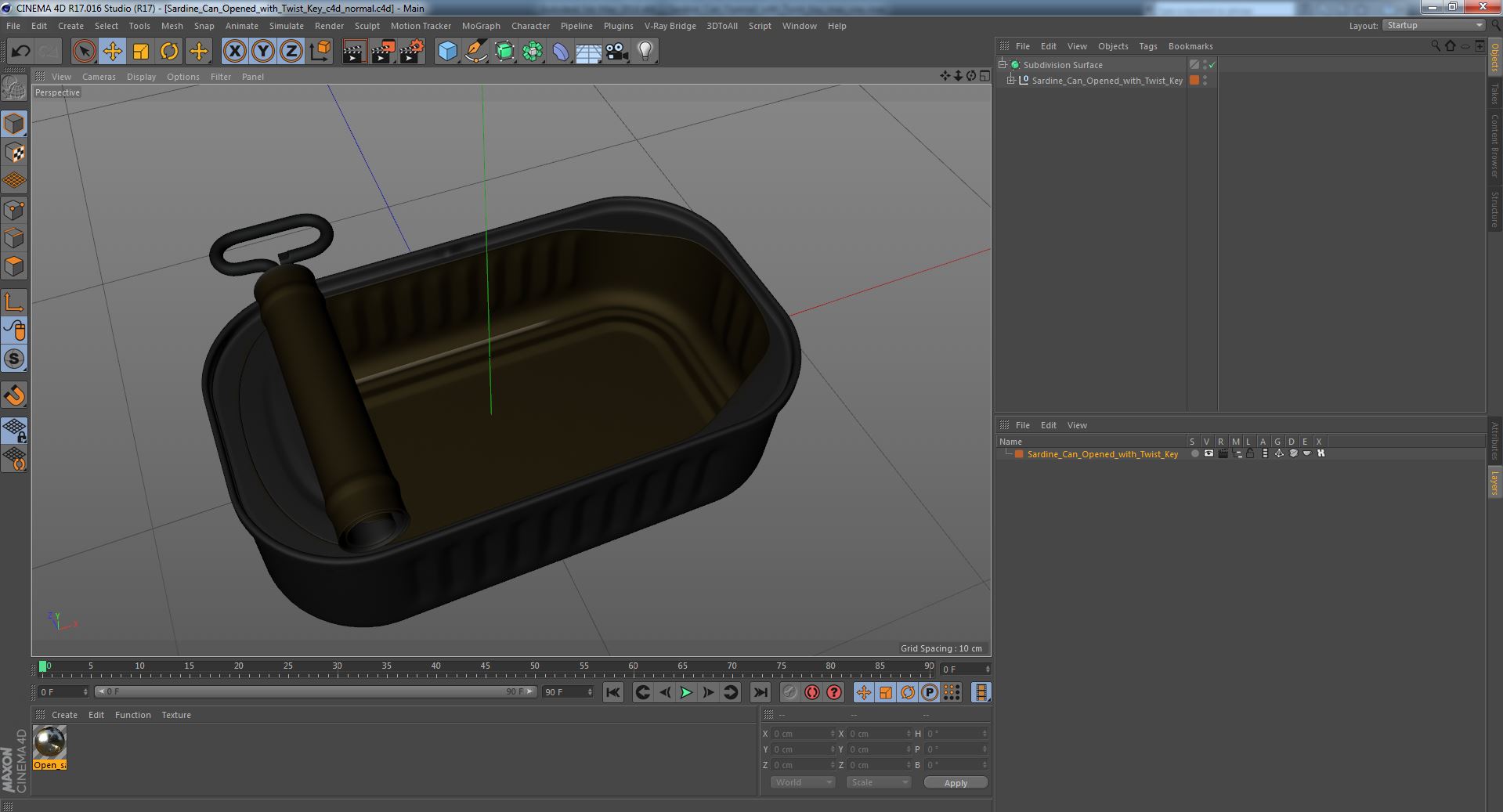This screenshot has width=1503, height=812.
Task: Open Edit Render Settings icon
Action: tap(411, 52)
